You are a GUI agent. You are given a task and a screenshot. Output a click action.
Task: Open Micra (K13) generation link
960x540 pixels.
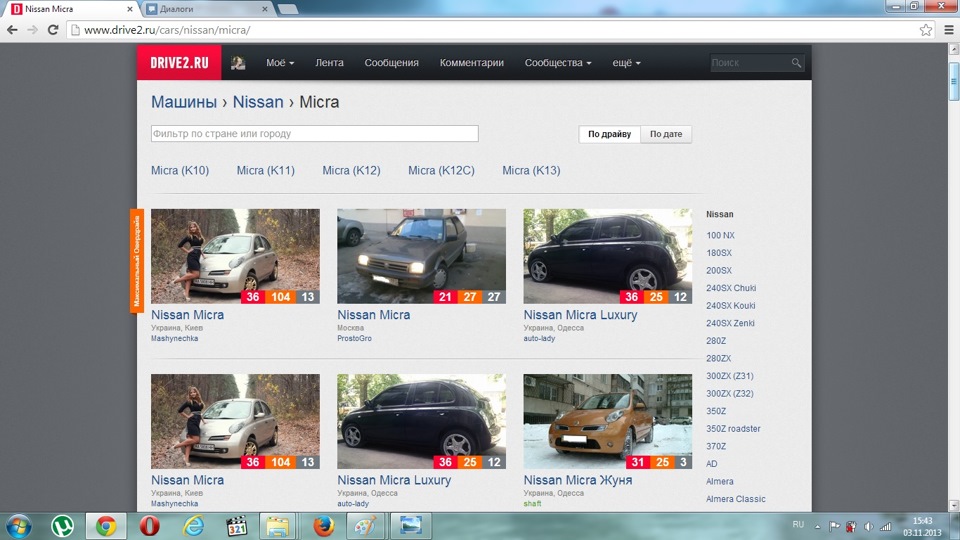point(531,170)
